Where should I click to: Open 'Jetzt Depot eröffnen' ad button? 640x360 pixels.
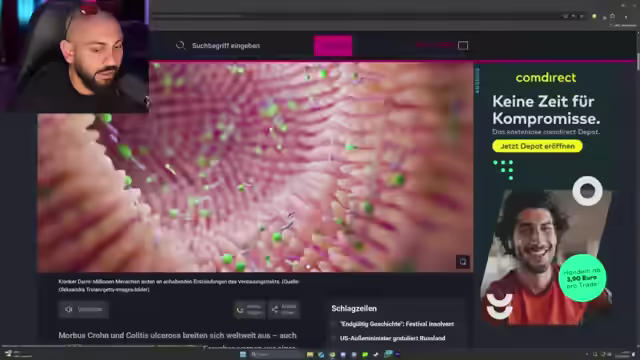pyautogui.click(x=537, y=146)
